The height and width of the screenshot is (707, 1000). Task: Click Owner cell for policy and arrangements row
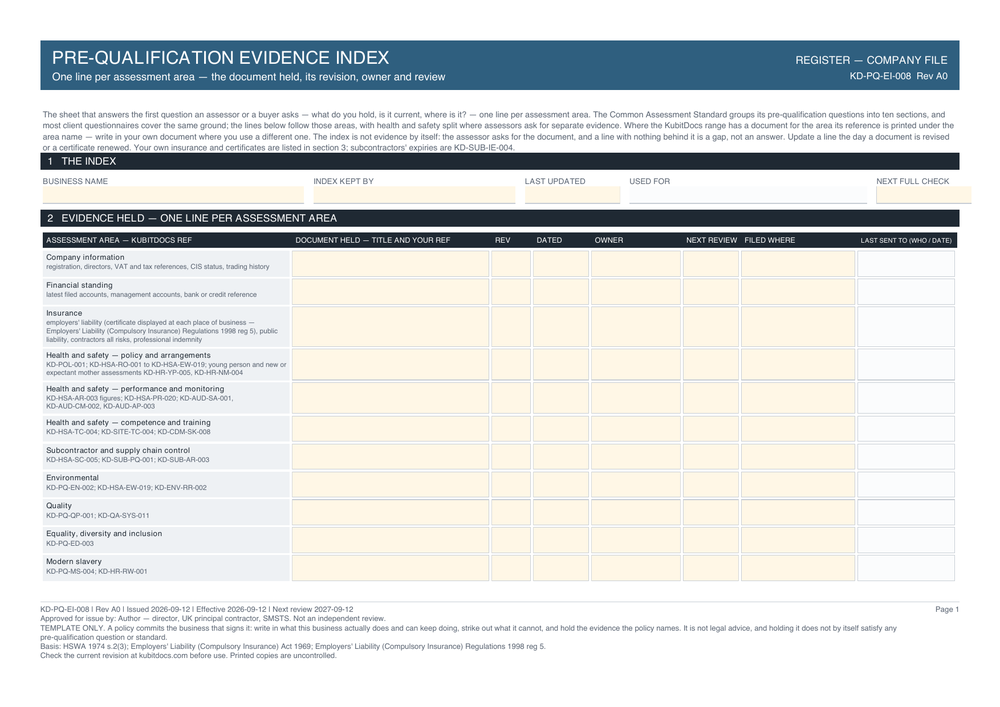point(636,365)
